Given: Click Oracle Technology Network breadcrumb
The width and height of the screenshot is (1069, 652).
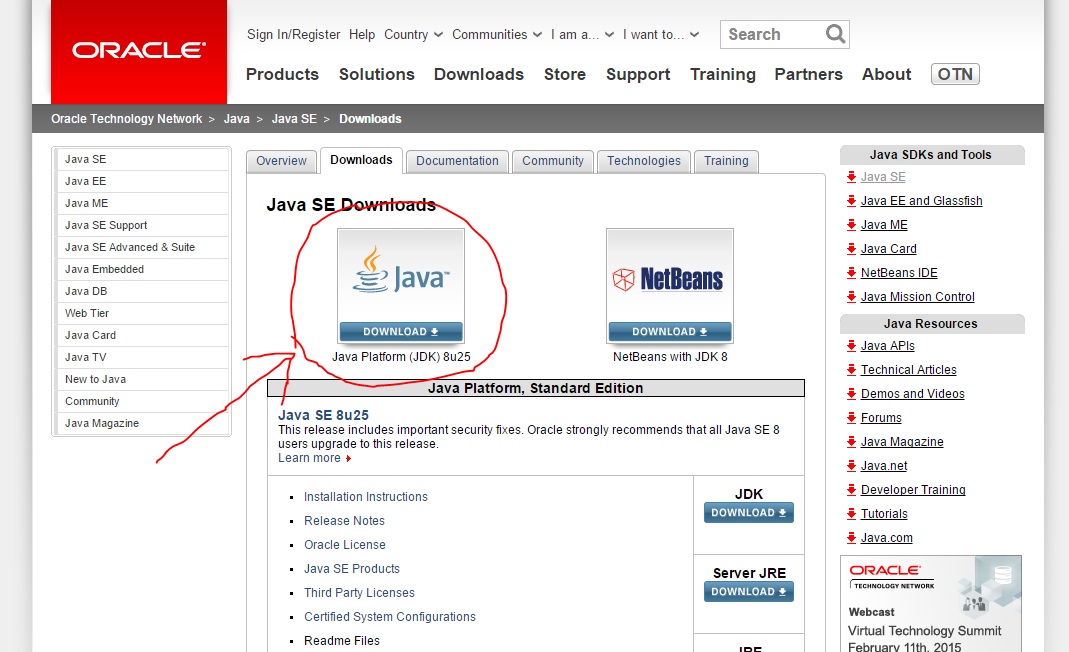Looking at the screenshot, I should (x=127, y=119).
